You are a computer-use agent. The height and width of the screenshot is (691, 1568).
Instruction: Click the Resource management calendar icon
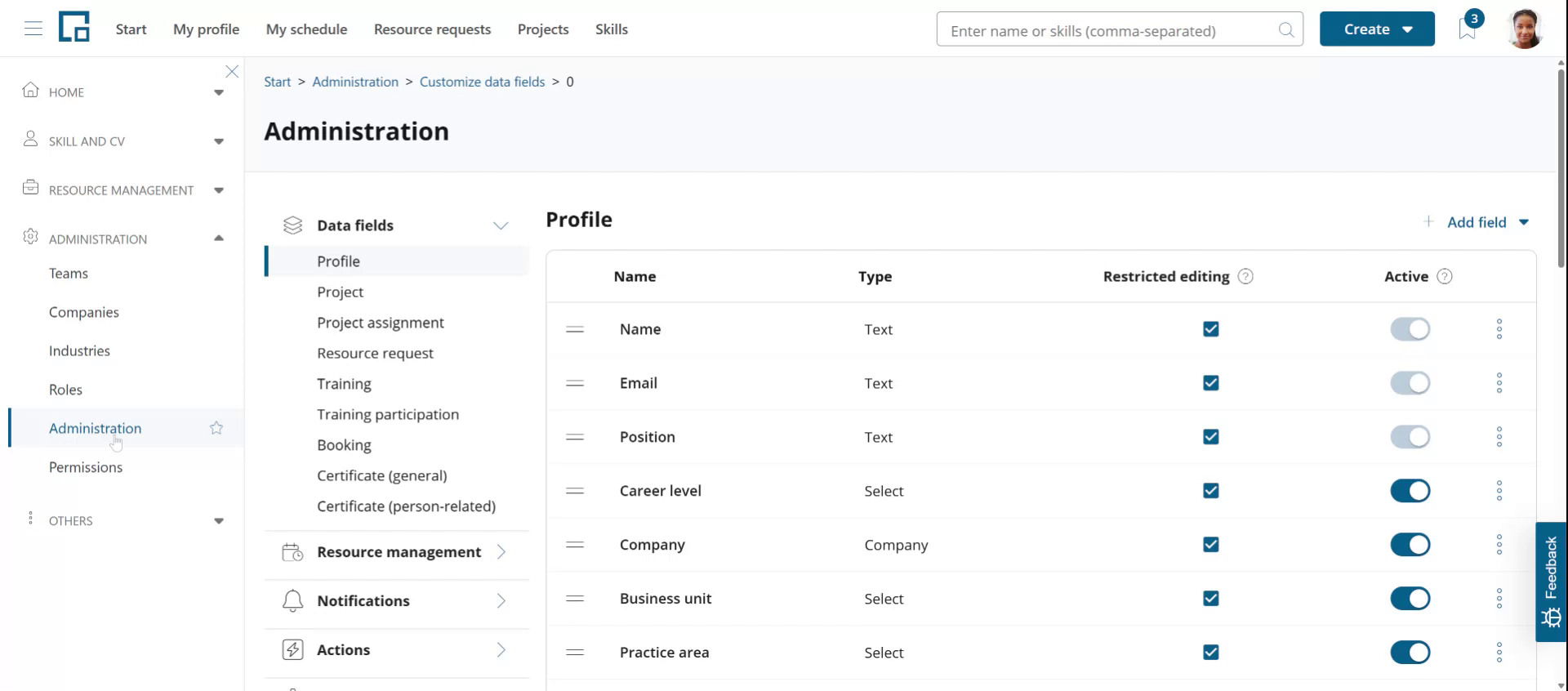click(292, 552)
